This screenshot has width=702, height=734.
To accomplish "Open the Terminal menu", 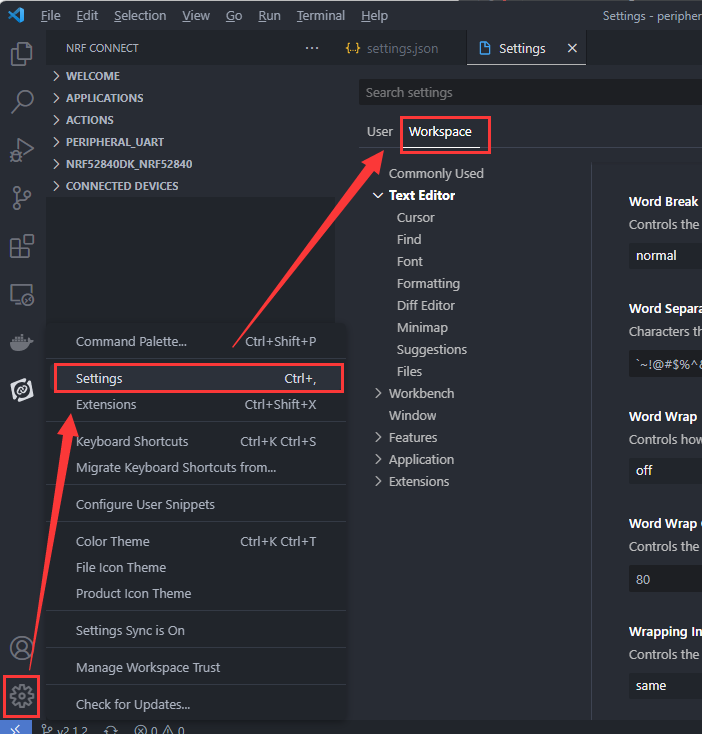I will pos(320,16).
